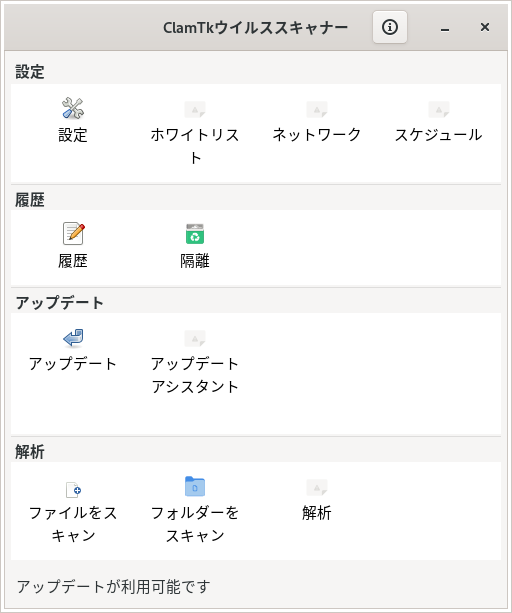Open the 隔離 quarantine recycle bin icon
The width and height of the screenshot is (512, 613).
195,233
